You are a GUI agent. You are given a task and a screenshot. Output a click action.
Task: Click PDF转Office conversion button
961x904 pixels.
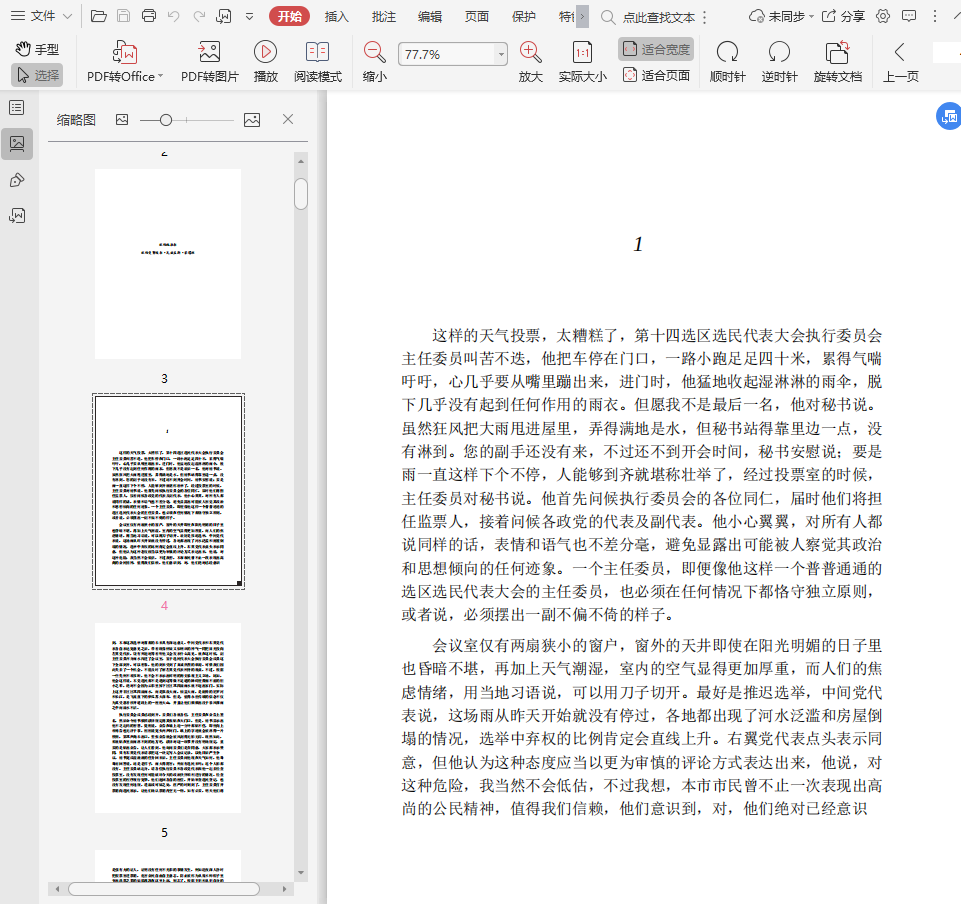(124, 61)
